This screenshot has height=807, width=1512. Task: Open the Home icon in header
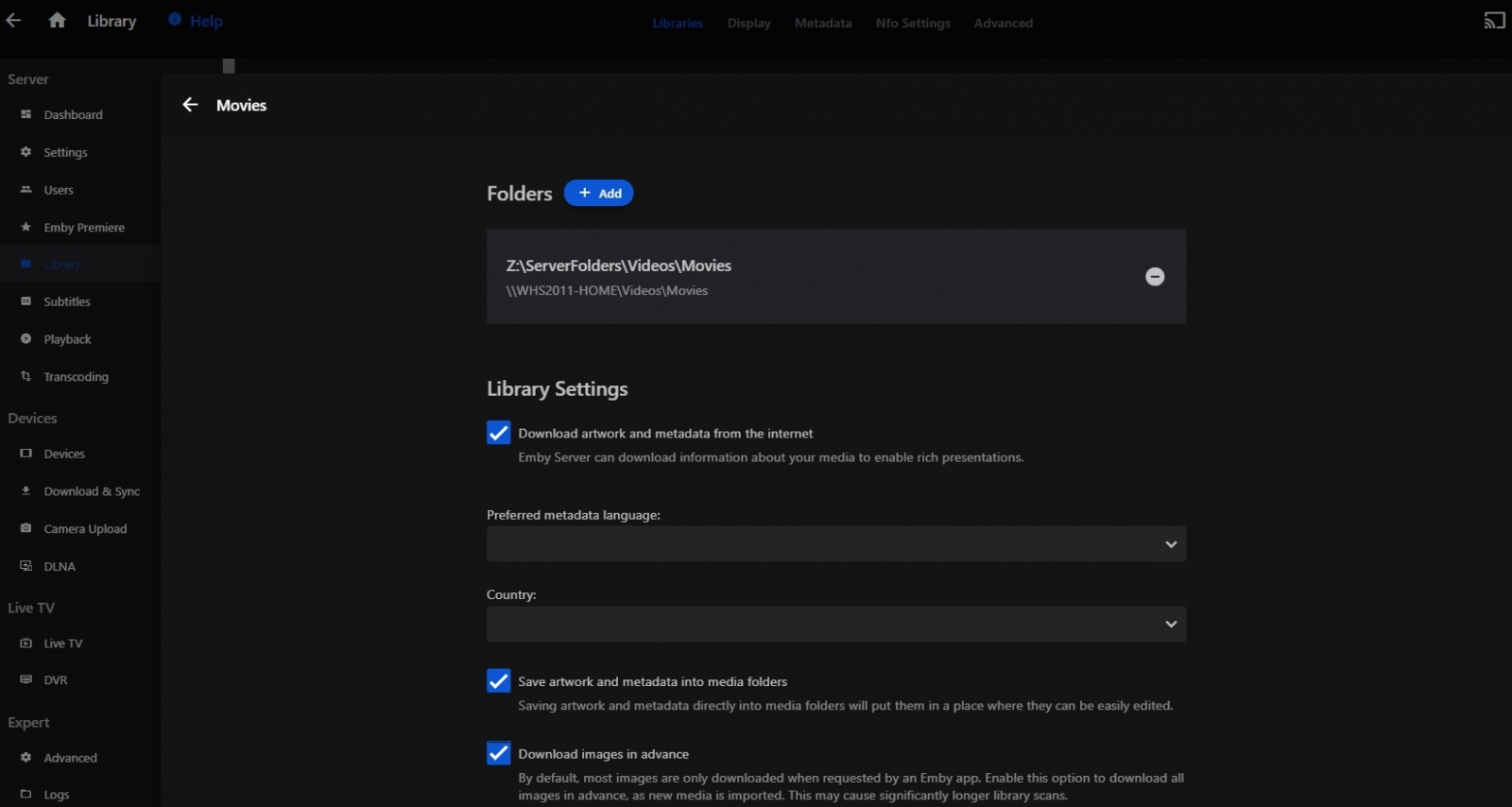tap(58, 20)
